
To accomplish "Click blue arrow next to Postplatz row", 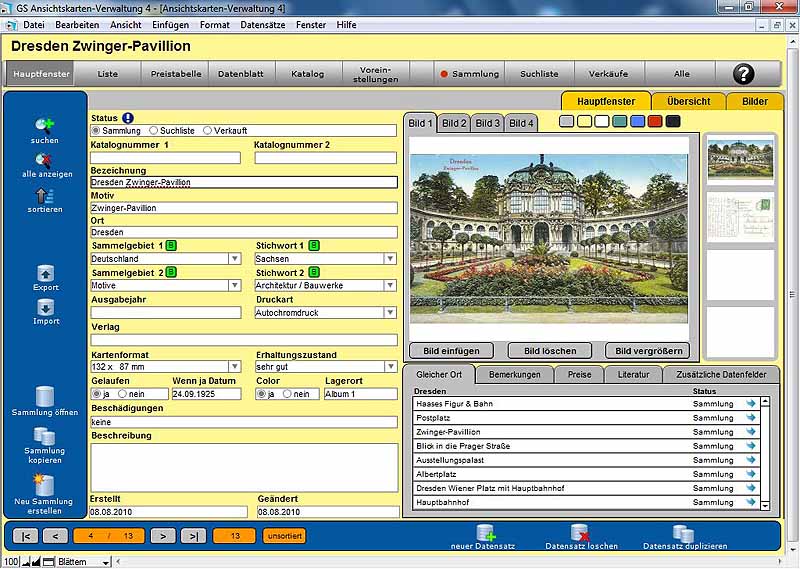I will 751,417.
